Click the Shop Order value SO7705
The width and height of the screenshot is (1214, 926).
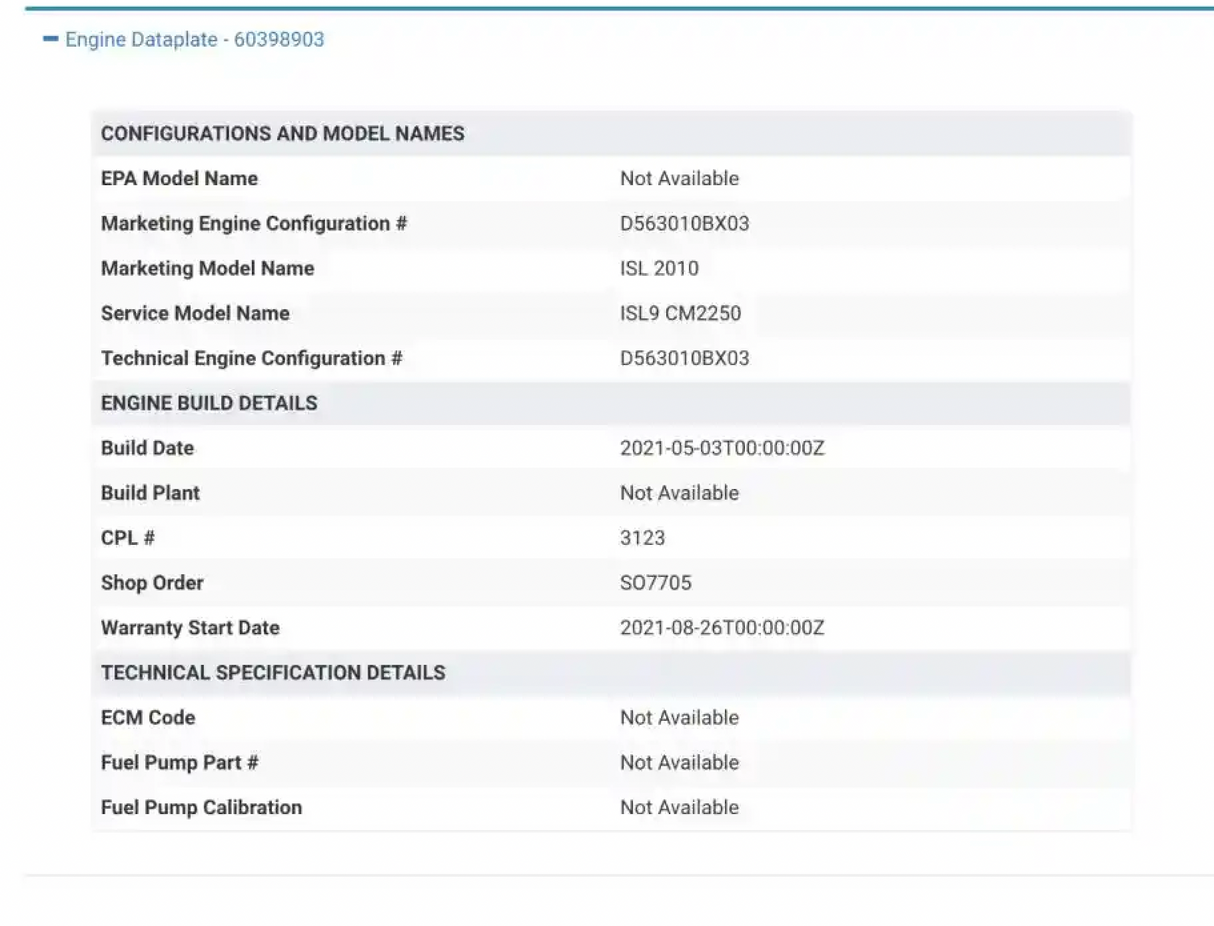(x=655, y=583)
